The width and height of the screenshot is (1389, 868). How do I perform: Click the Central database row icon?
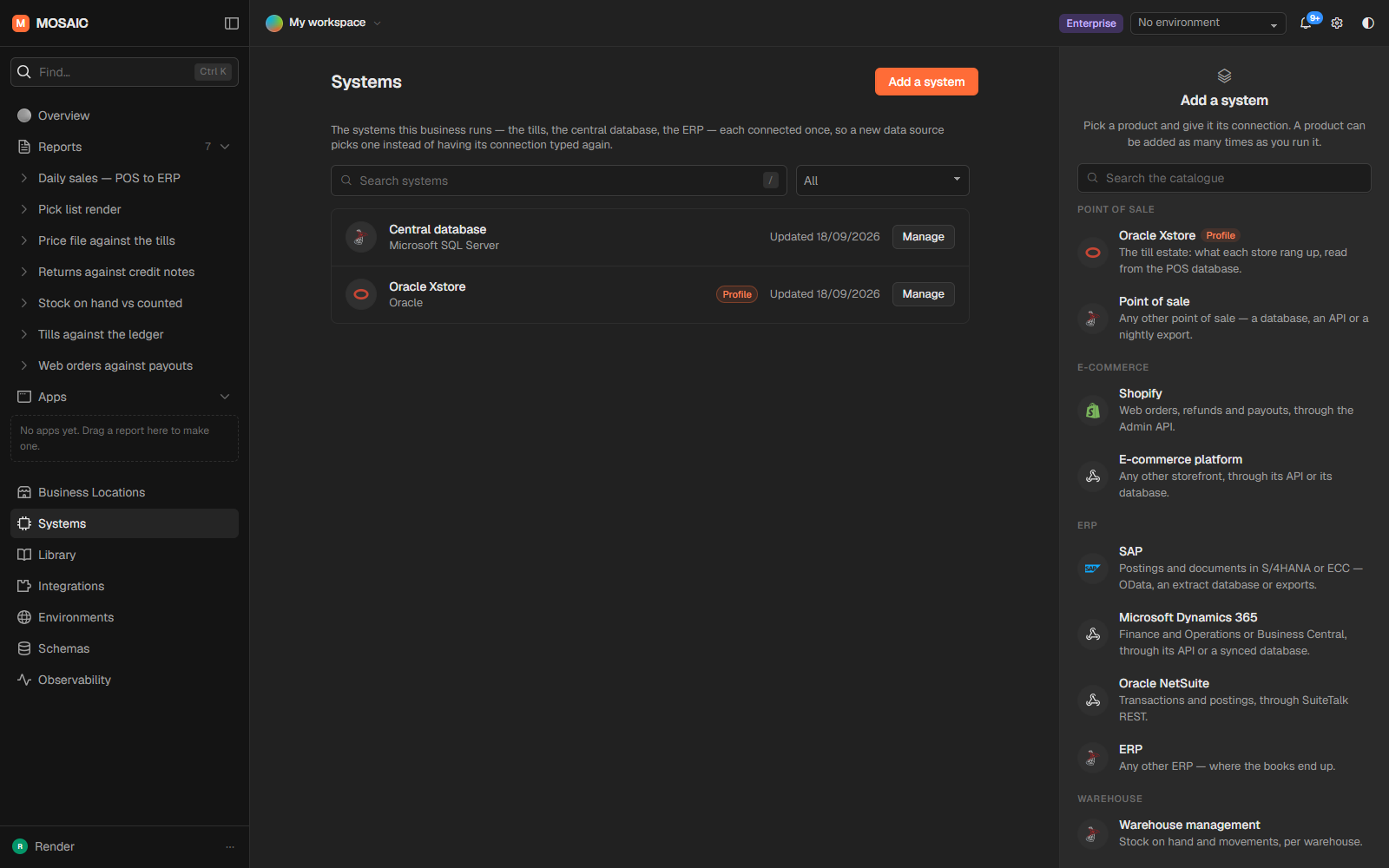[x=361, y=237]
